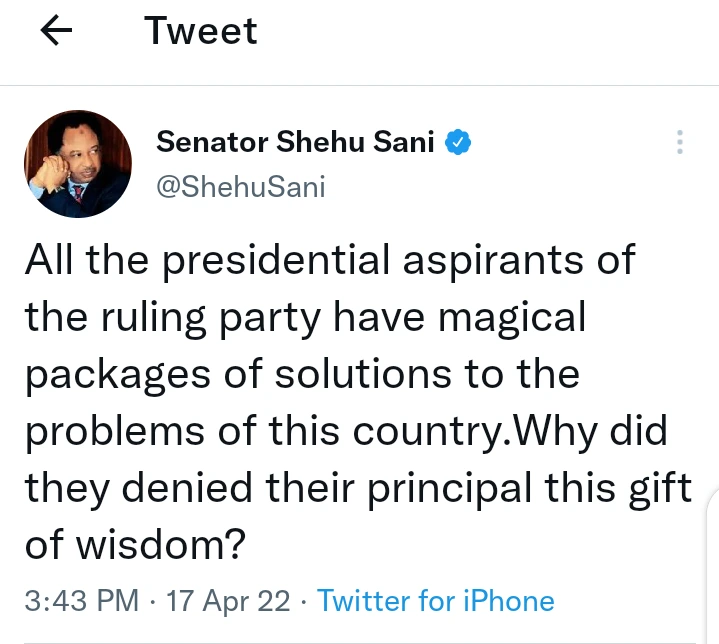The image size is (719, 644).
Task: Tap the tweet line starting 'All the presidential'
Action: click(x=330, y=260)
